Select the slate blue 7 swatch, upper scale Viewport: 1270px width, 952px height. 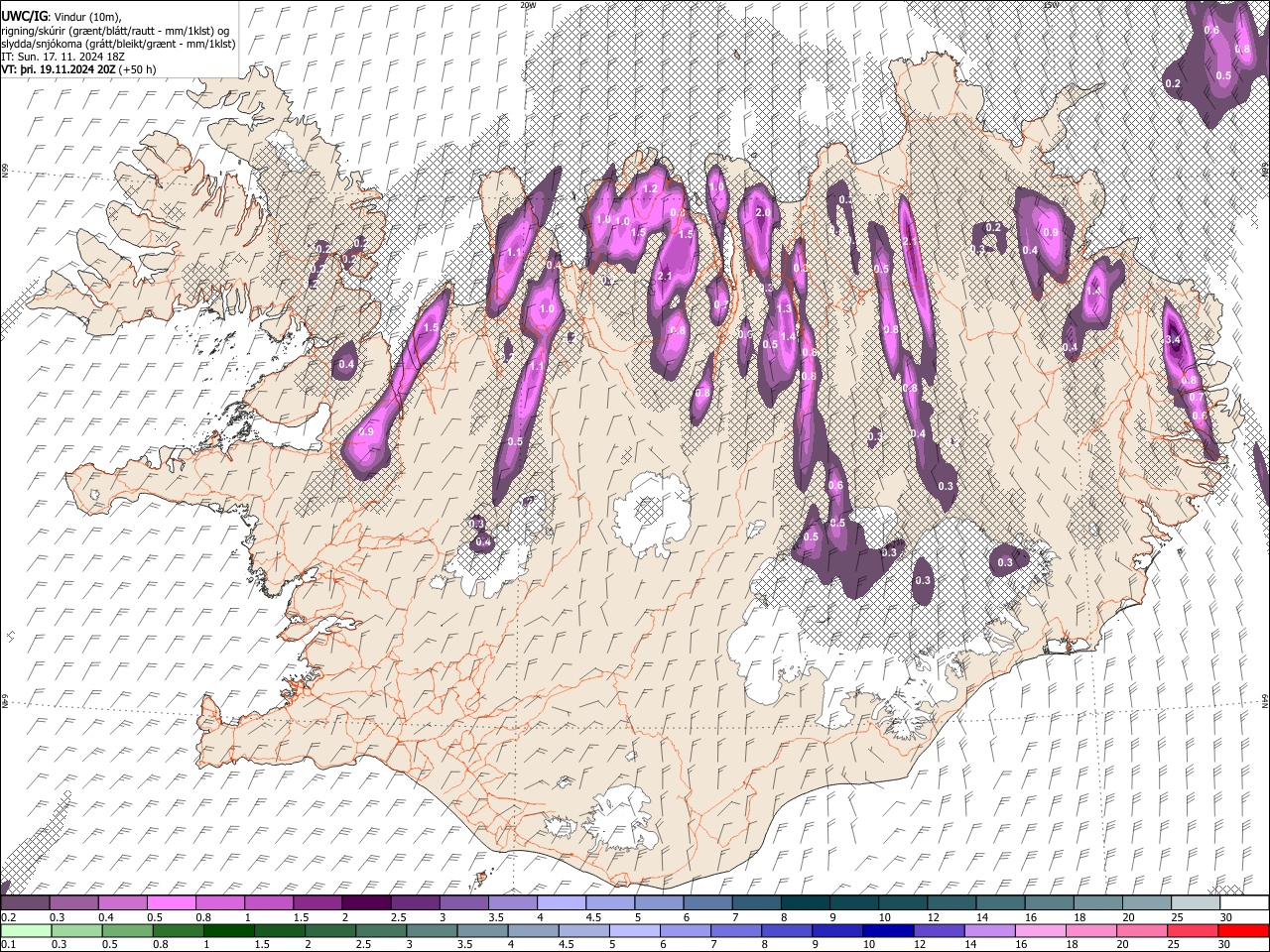(x=755, y=902)
